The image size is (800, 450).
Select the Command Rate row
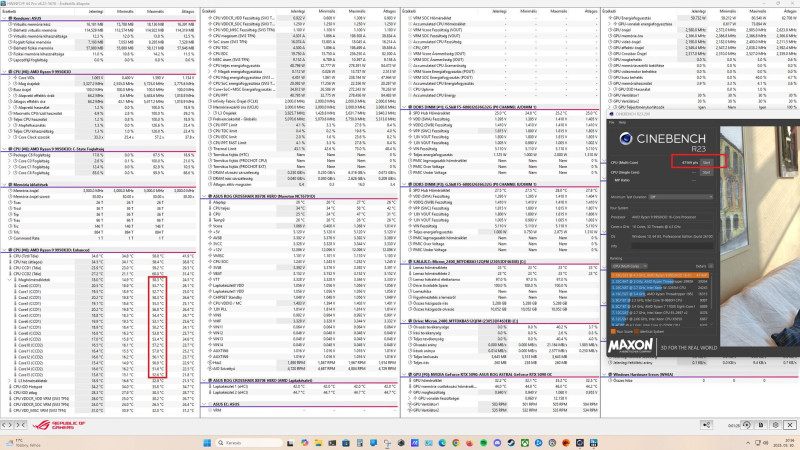[x=98, y=238]
